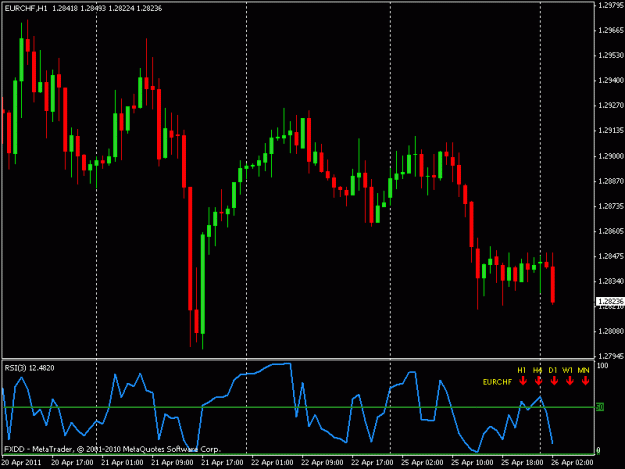The width and height of the screenshot is (625, 469).
Task: Click price scale value 1.29665
Action: pos(611,30)
